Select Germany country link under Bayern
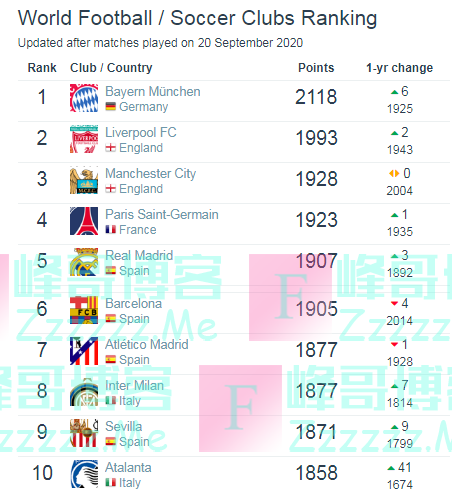The width and height of the screenshot is (452, 495). (143, 107)
